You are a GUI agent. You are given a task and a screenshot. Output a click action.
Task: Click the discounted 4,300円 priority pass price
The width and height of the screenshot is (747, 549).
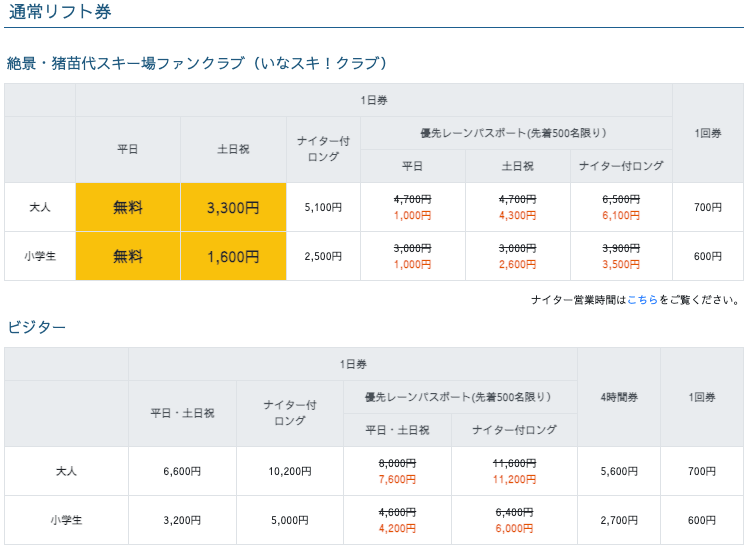[517, 216]
